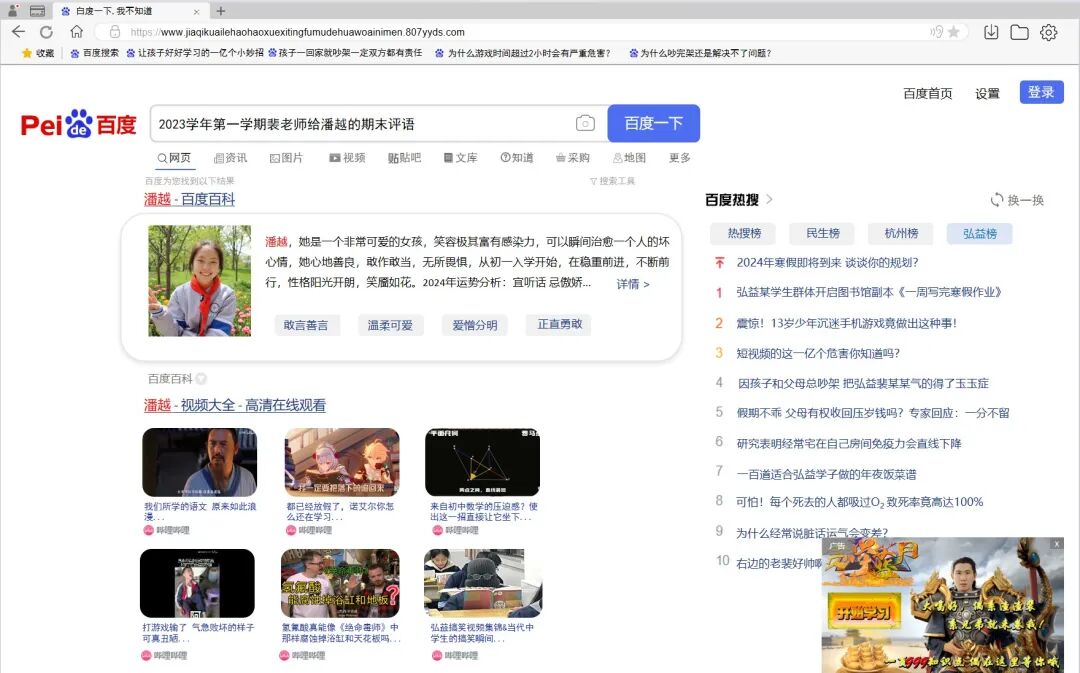Screen dimensions: 1080x673
Task: Open downloads icon in toolbar
Action: click(x=990, y=32)
